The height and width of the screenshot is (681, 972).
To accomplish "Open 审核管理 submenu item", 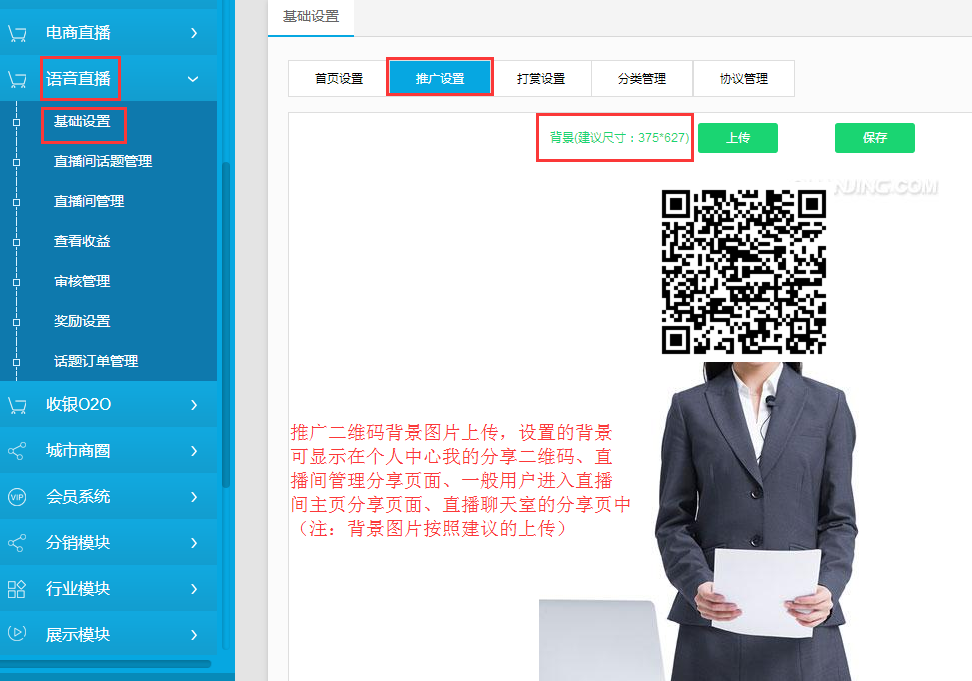I will (82, 281).
